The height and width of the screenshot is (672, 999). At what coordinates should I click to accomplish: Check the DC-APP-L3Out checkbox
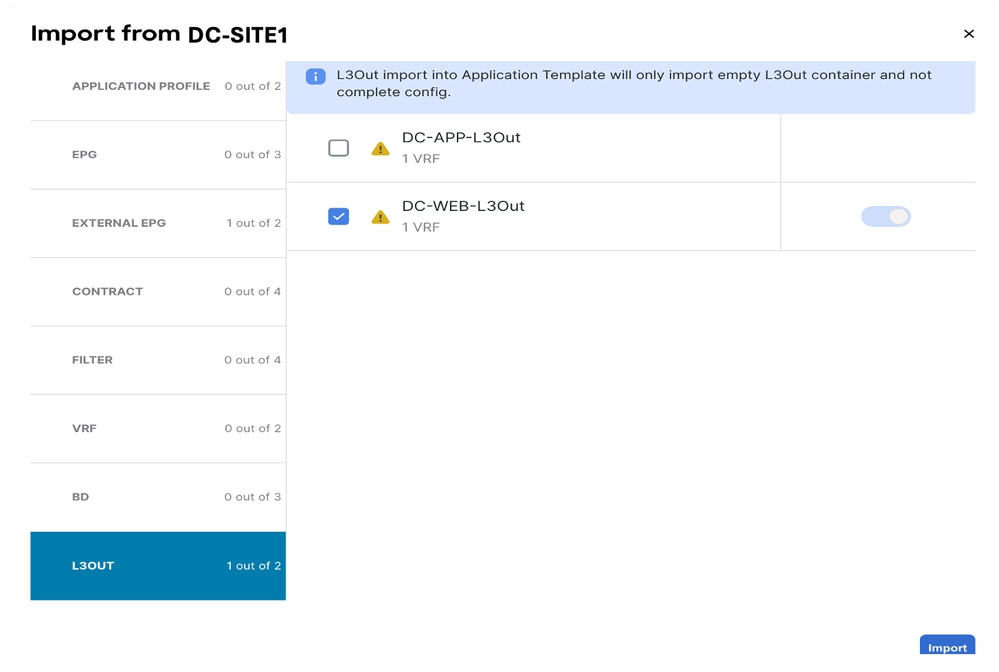(338, 148)
